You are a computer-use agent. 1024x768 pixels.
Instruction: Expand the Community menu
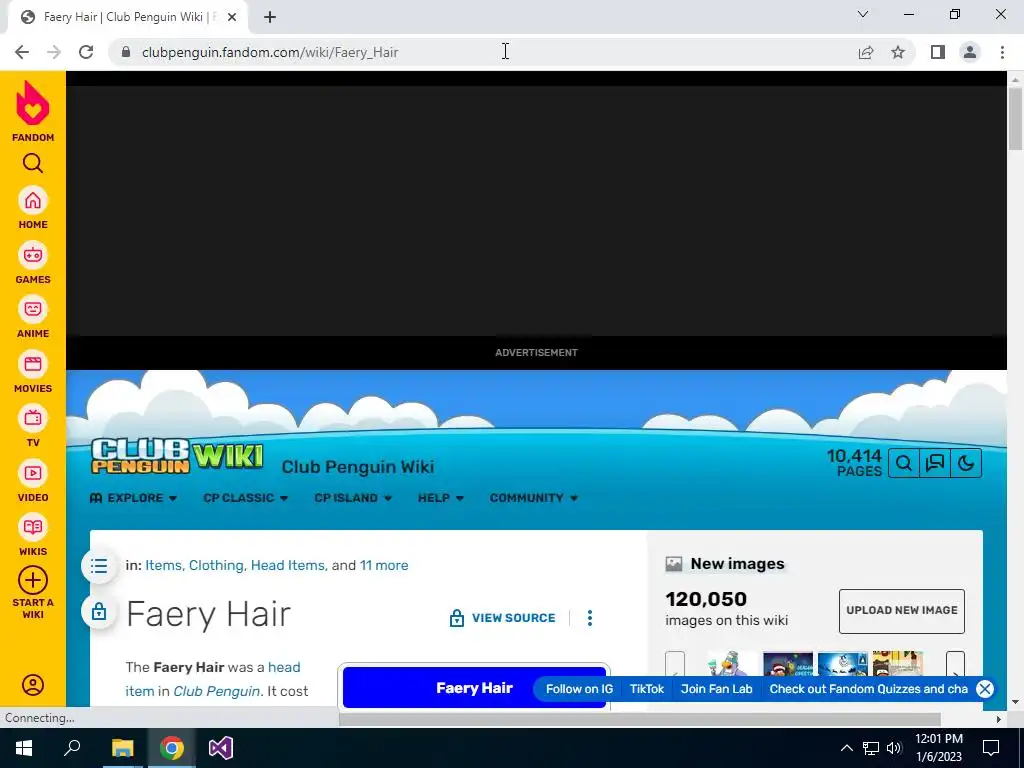click(x=534, y=498)
